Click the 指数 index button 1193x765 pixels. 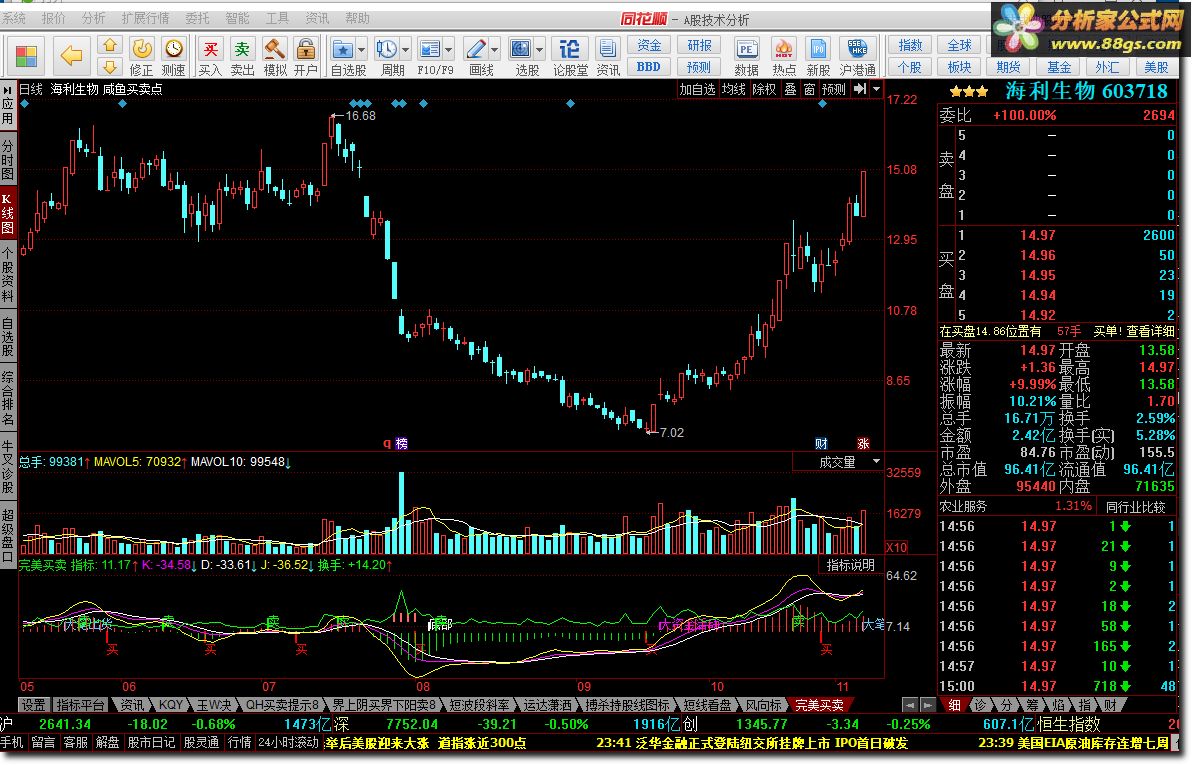[x=910, y=46]
